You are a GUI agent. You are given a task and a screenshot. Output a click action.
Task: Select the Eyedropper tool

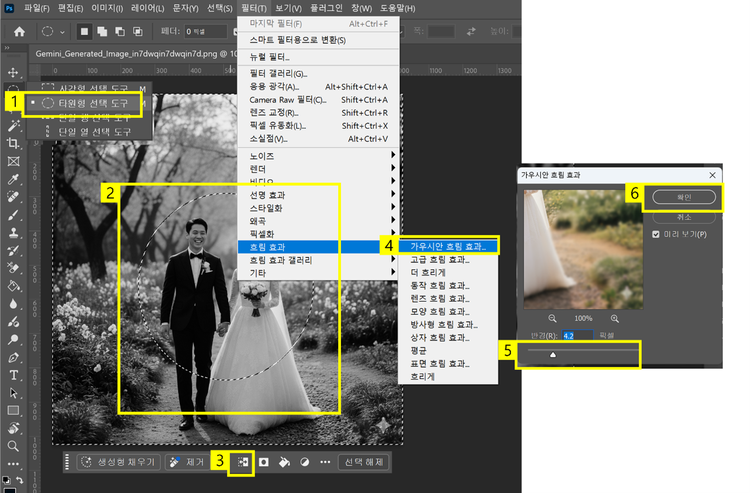13,179
